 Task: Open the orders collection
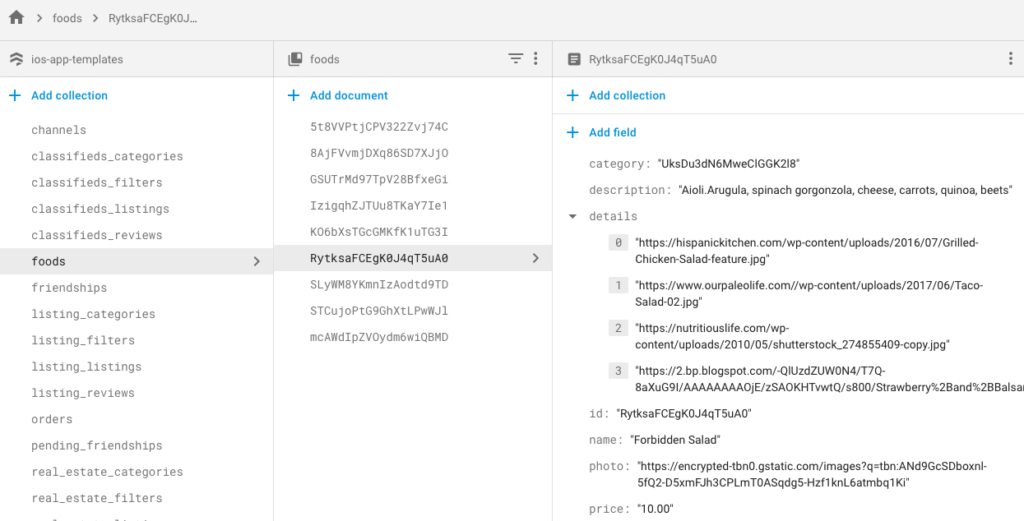[52, 419]
